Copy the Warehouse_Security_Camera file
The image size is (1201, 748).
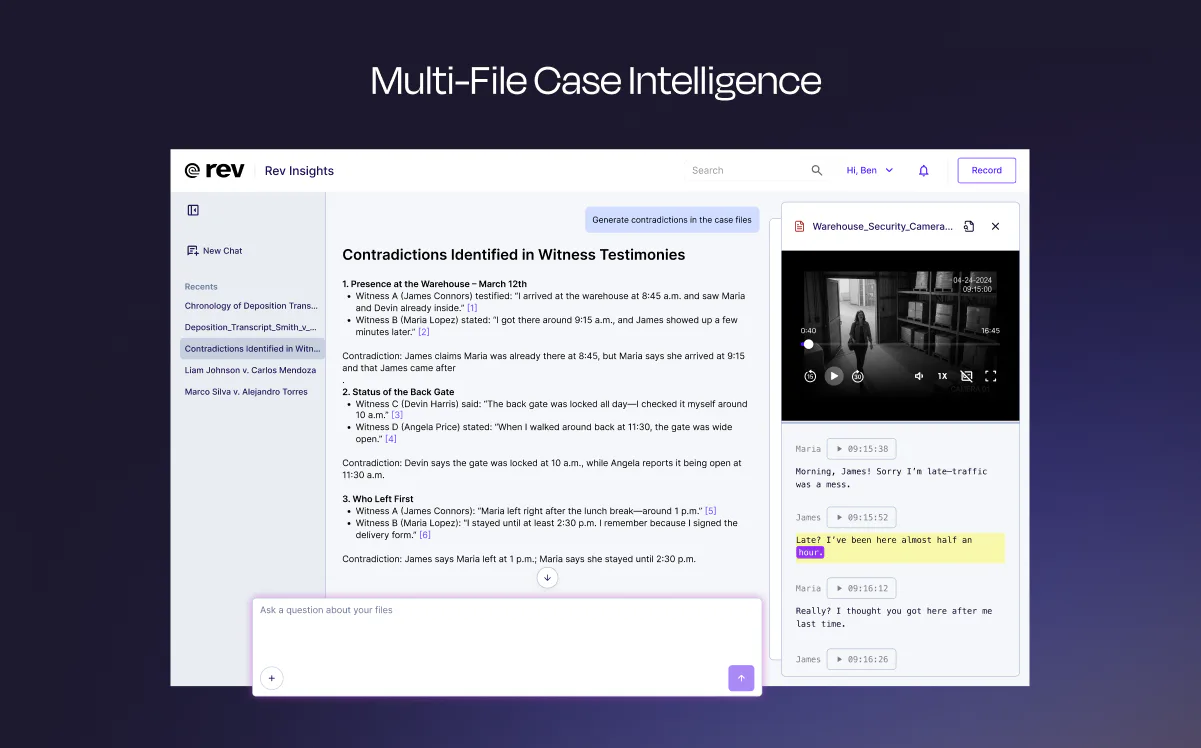[969, 226]
